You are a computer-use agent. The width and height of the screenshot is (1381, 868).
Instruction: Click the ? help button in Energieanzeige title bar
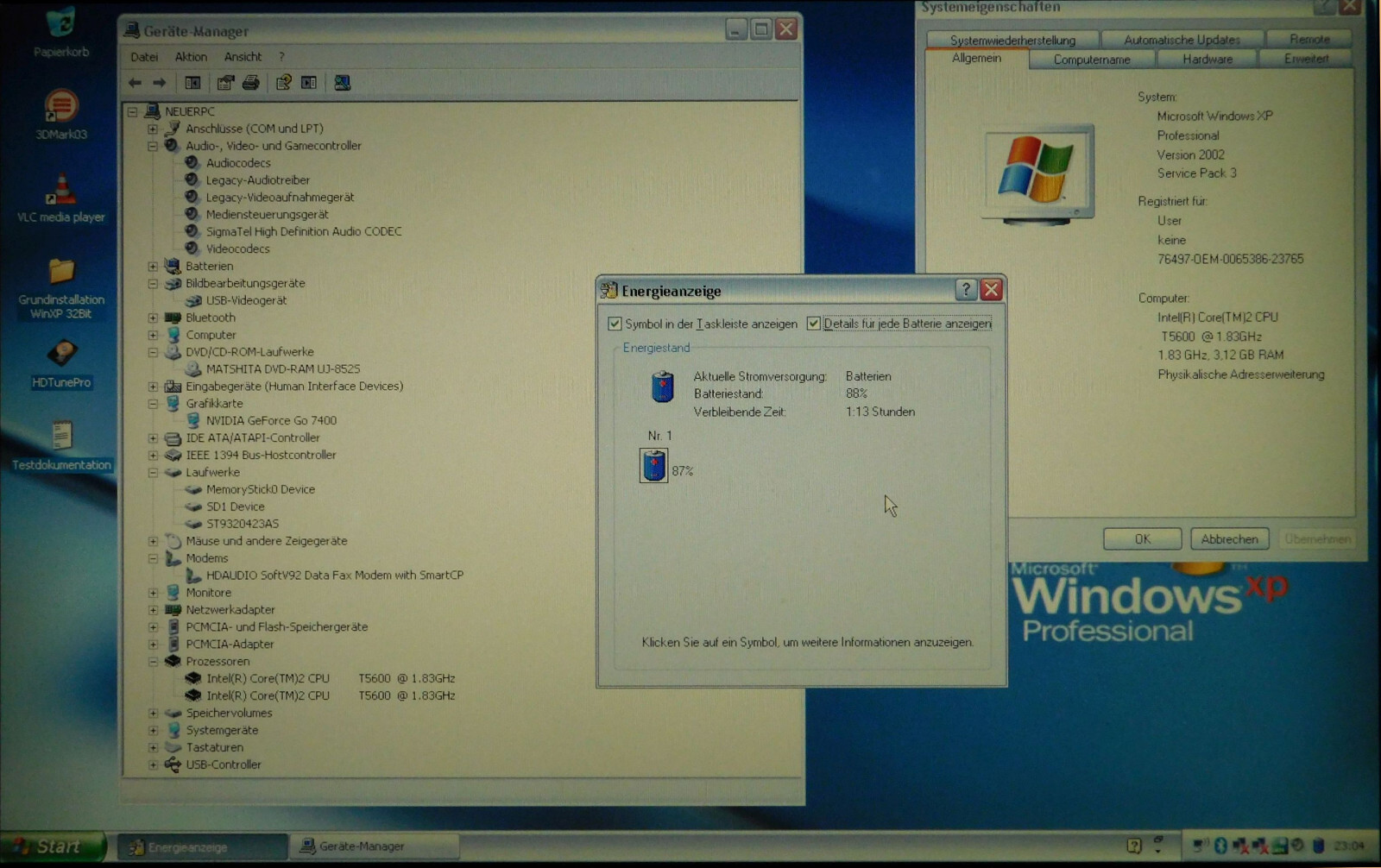click(x=966, y=290)
